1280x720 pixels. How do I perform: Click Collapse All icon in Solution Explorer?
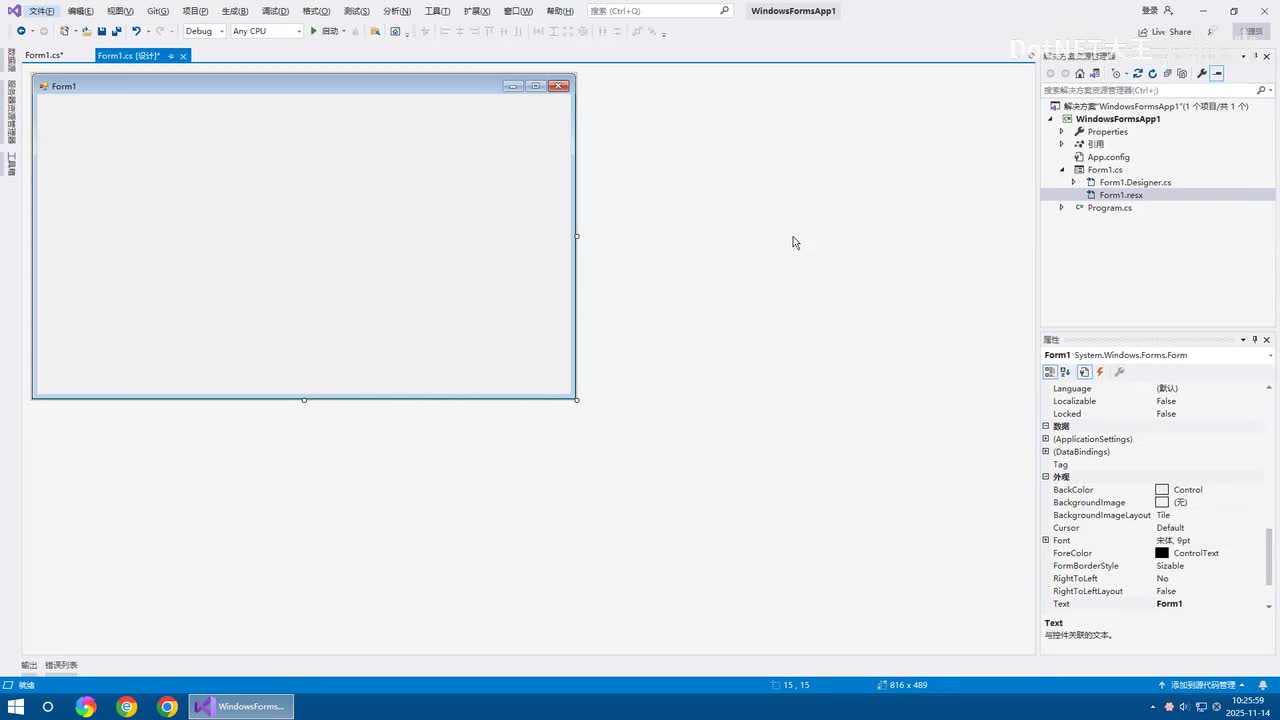(x=1167, y=73)
